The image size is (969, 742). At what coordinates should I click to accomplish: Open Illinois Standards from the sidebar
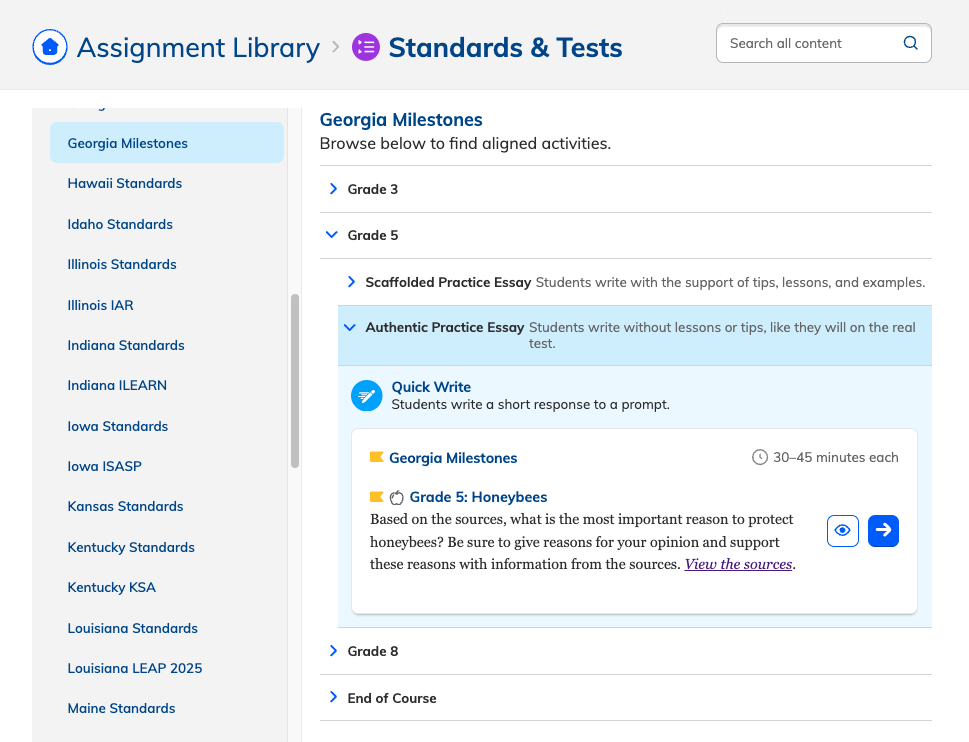coord(122,264)
